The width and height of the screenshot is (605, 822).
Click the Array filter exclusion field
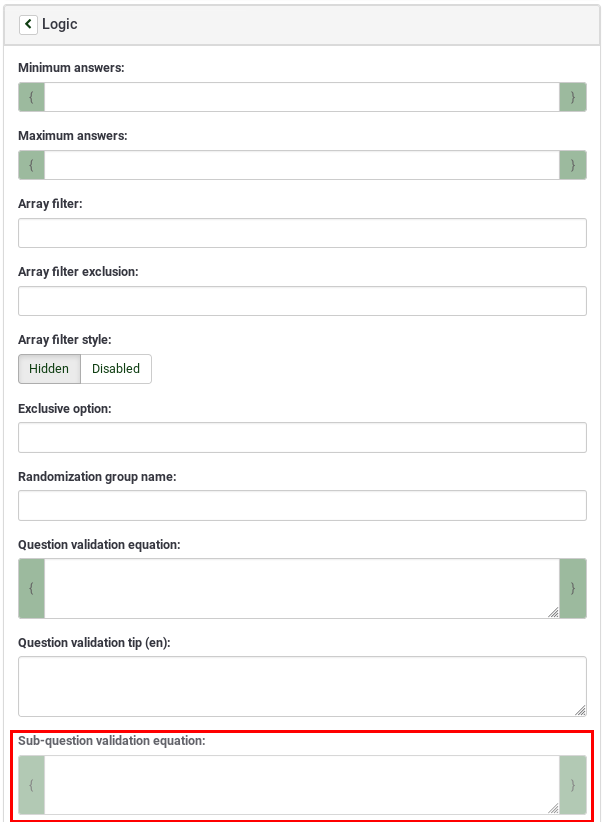(x=302, y=301)
